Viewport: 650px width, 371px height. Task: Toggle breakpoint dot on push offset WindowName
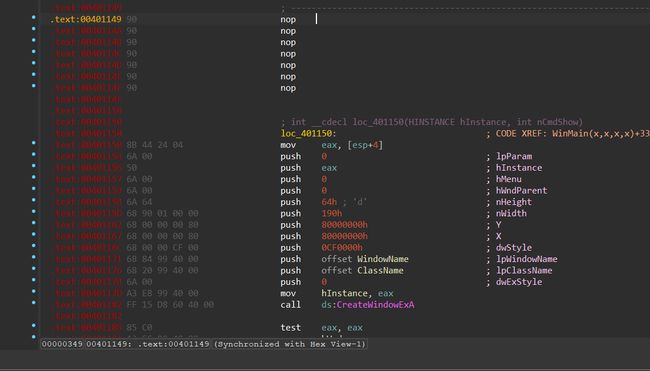[x=34, y=257]
